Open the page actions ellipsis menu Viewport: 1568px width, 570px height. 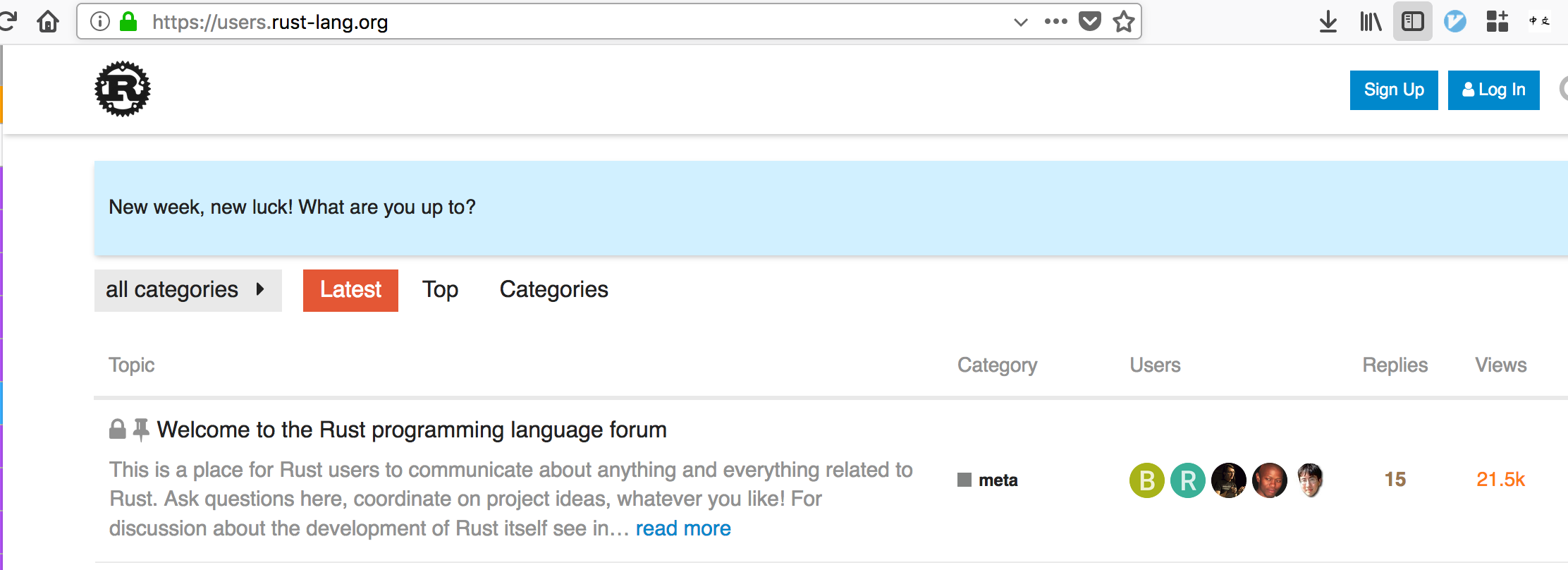[1054, 22]
